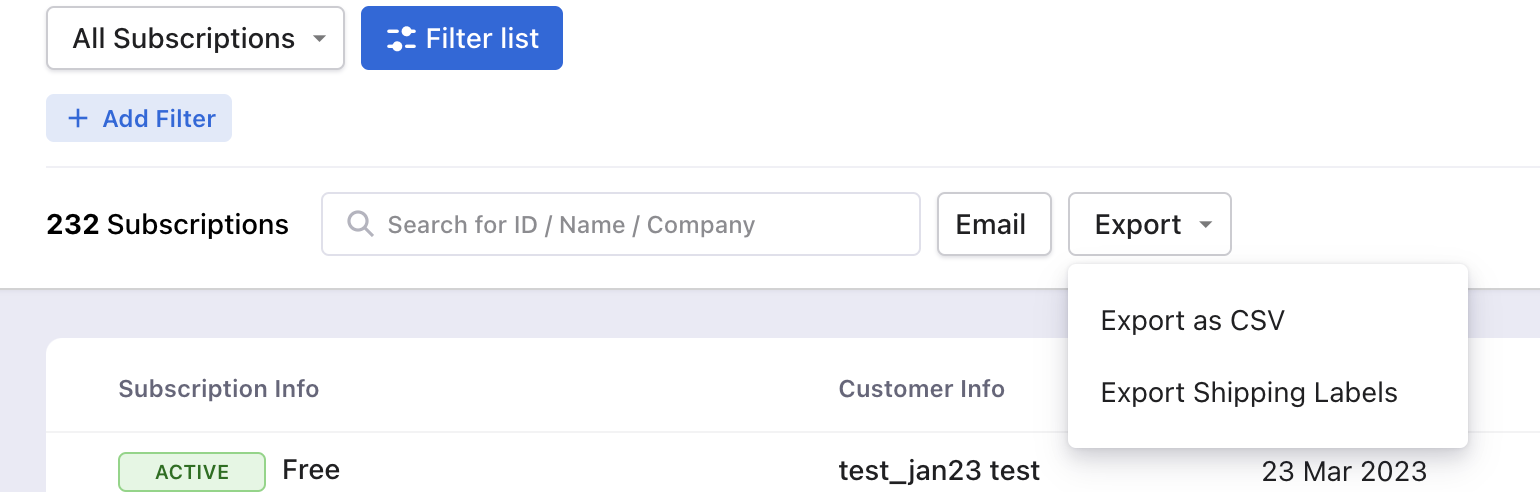This screenshot has width=1540, height=492.
Task: Add a new filter
Action: tap(139, 118)
